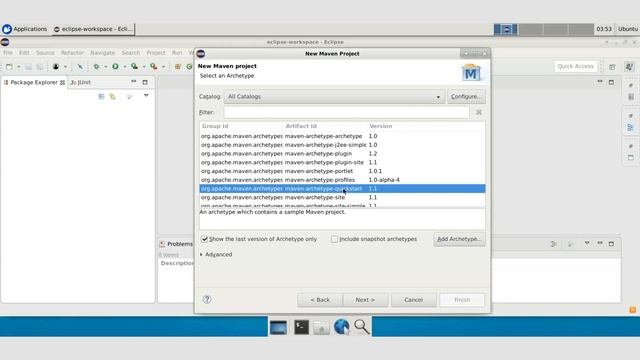Open the Problems view menu arrow
This screenshot has height=360, width=640.
point(587,244)
